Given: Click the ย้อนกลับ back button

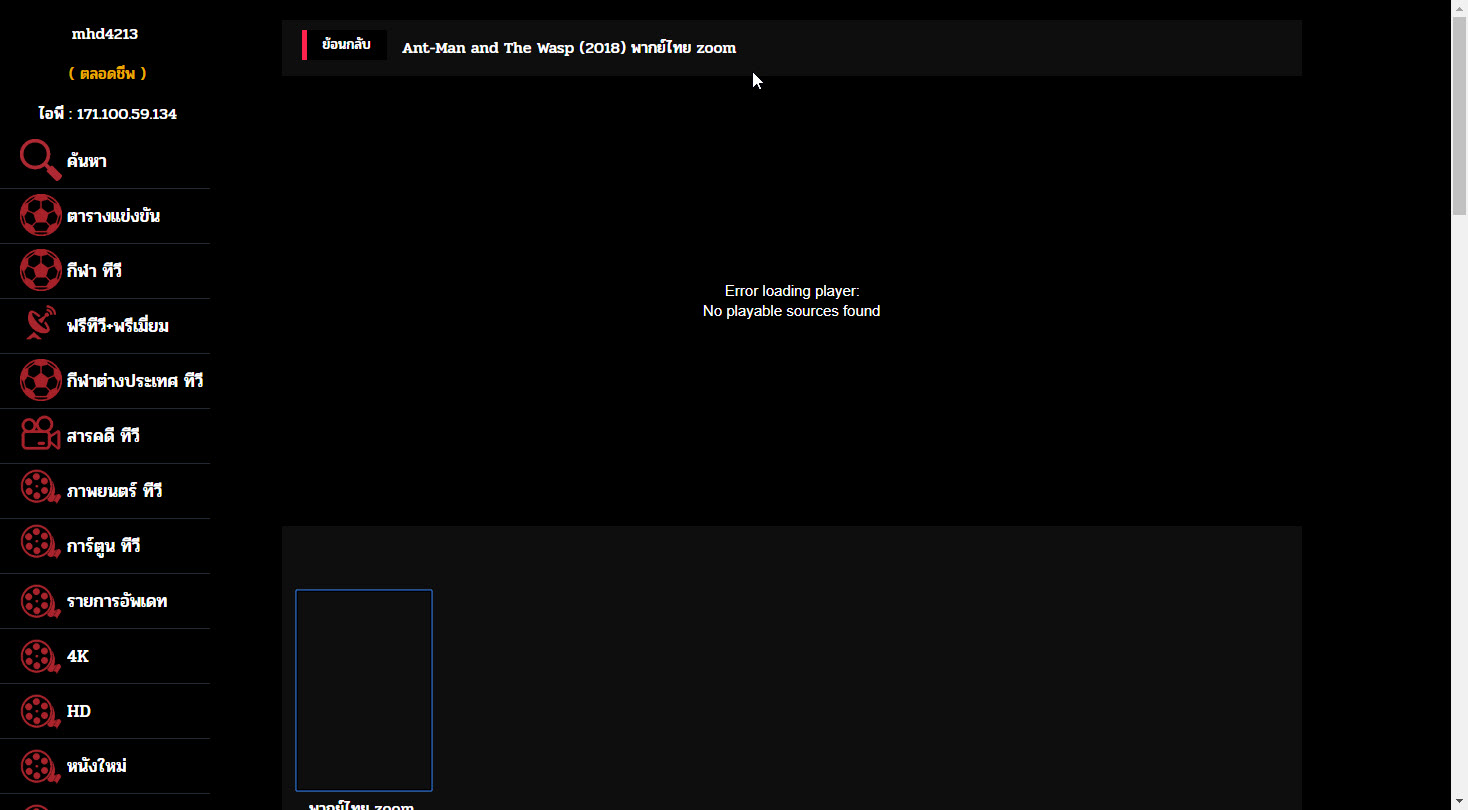Looking at the screenshot, I should 346,45.
